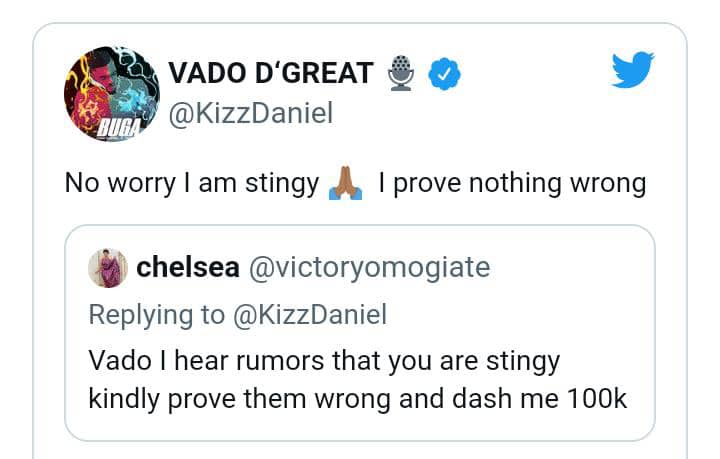Open chelsea's small profile avatar
Image resolution: width=720 pixels, height=459 pixels.
pyautogui.click(x=108, y=268)
